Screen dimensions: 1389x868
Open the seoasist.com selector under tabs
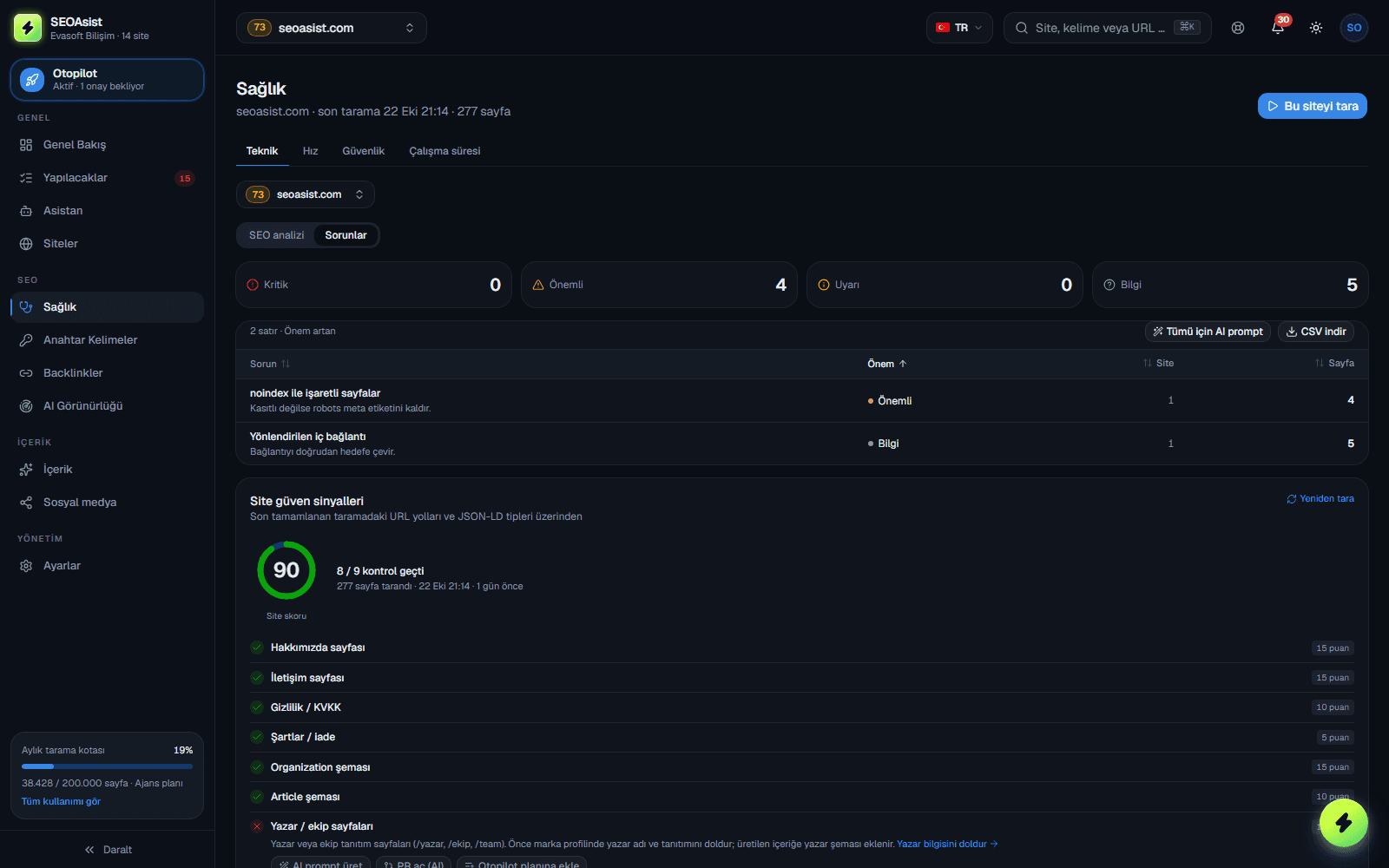point(306,194)
